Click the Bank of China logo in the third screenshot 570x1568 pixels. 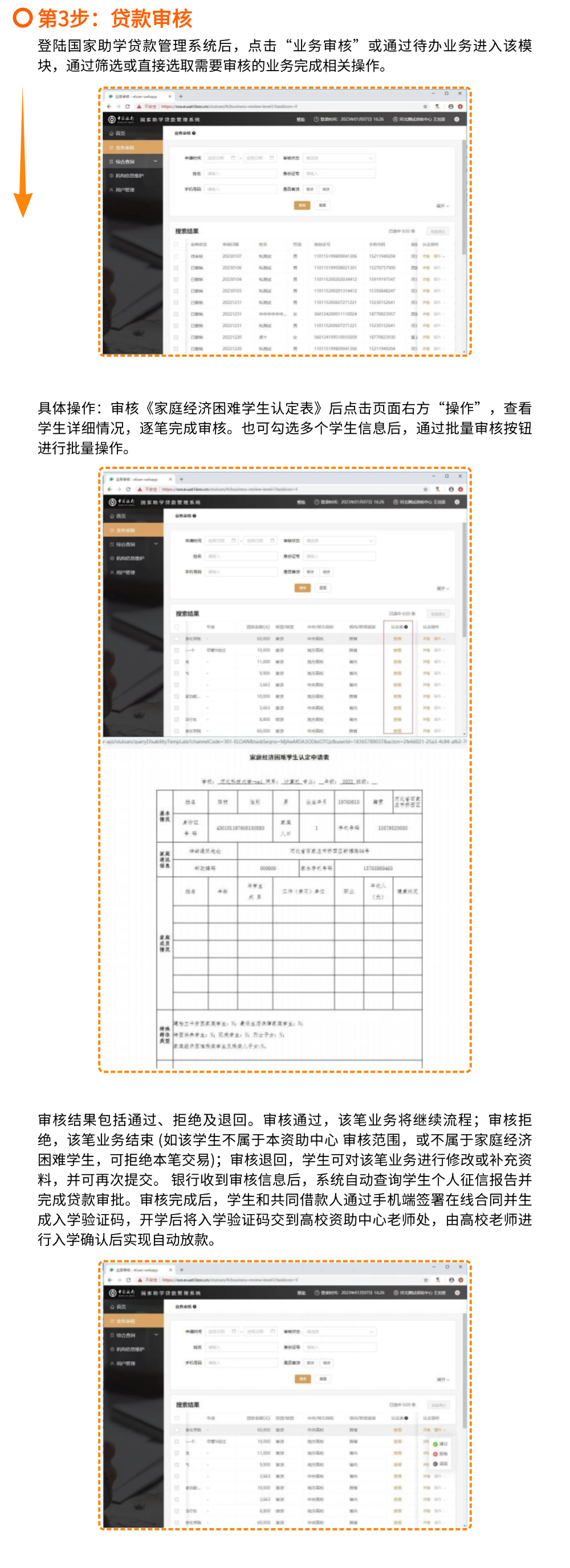tap(123, 1293)
